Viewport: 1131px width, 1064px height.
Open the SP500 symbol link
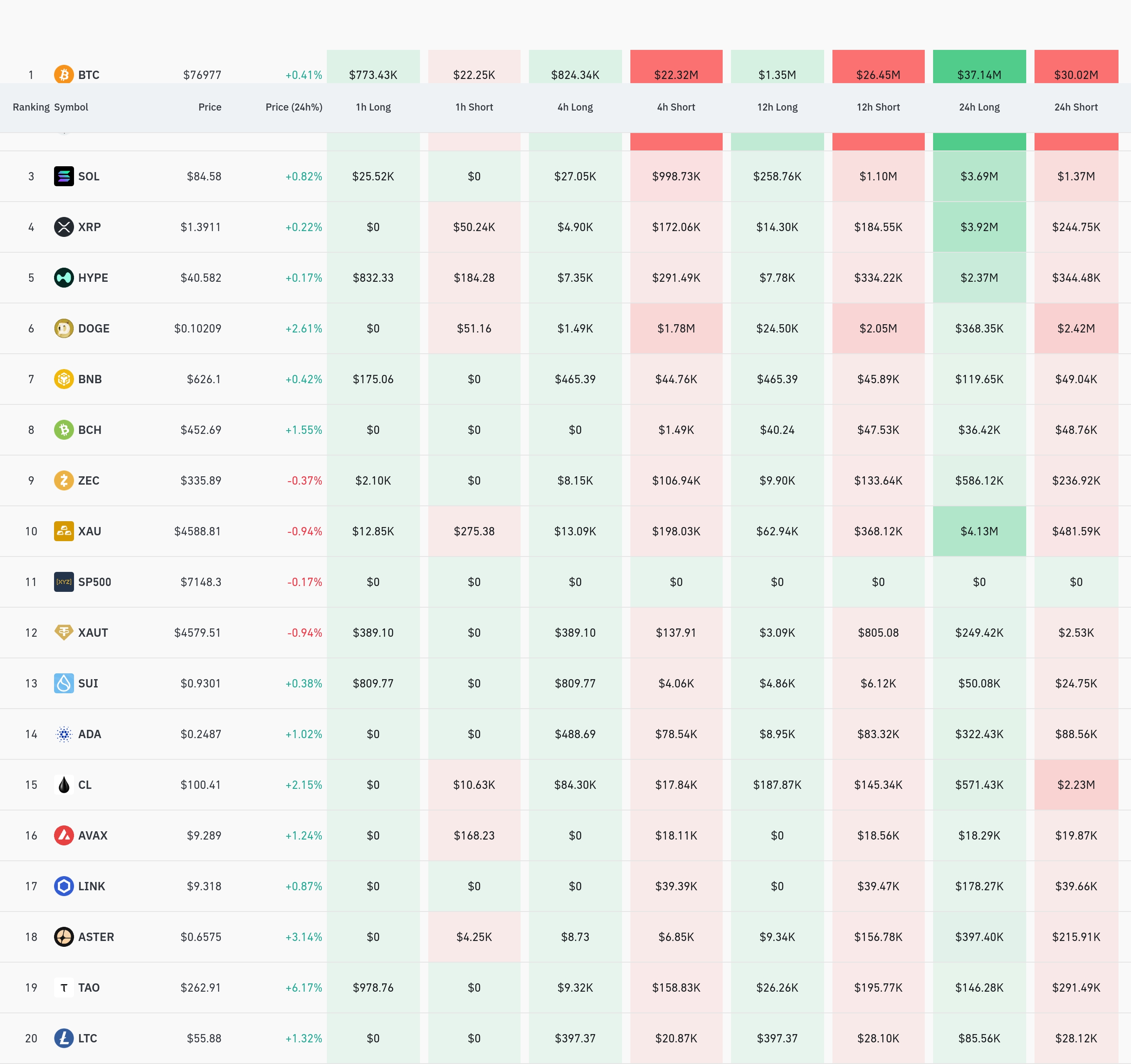[94, 582]
